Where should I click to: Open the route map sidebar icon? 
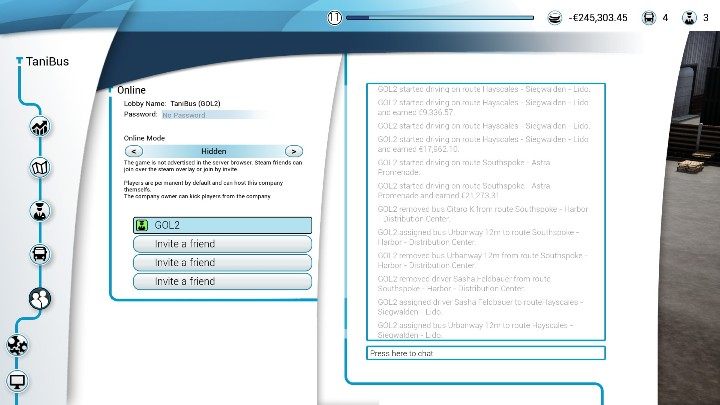point(42,167)
